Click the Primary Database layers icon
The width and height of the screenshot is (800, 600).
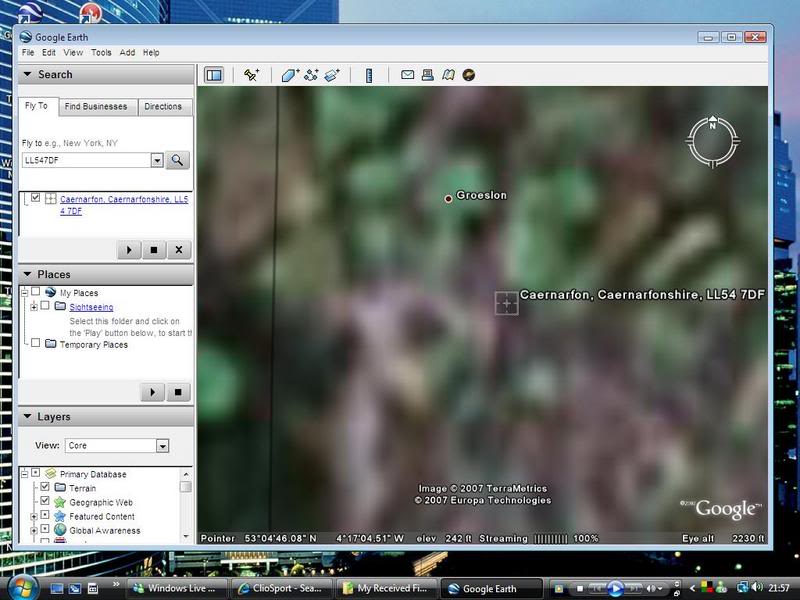(x=51, y=473)
